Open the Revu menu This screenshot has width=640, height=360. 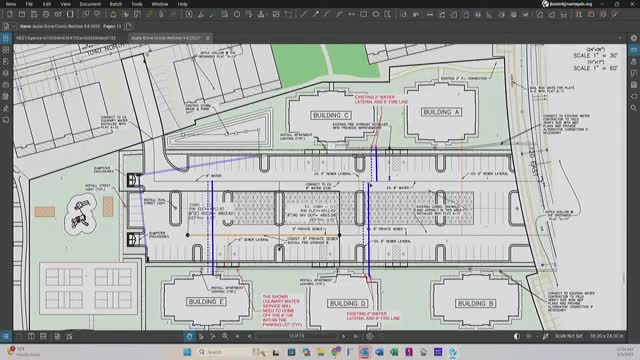(11, 4)
